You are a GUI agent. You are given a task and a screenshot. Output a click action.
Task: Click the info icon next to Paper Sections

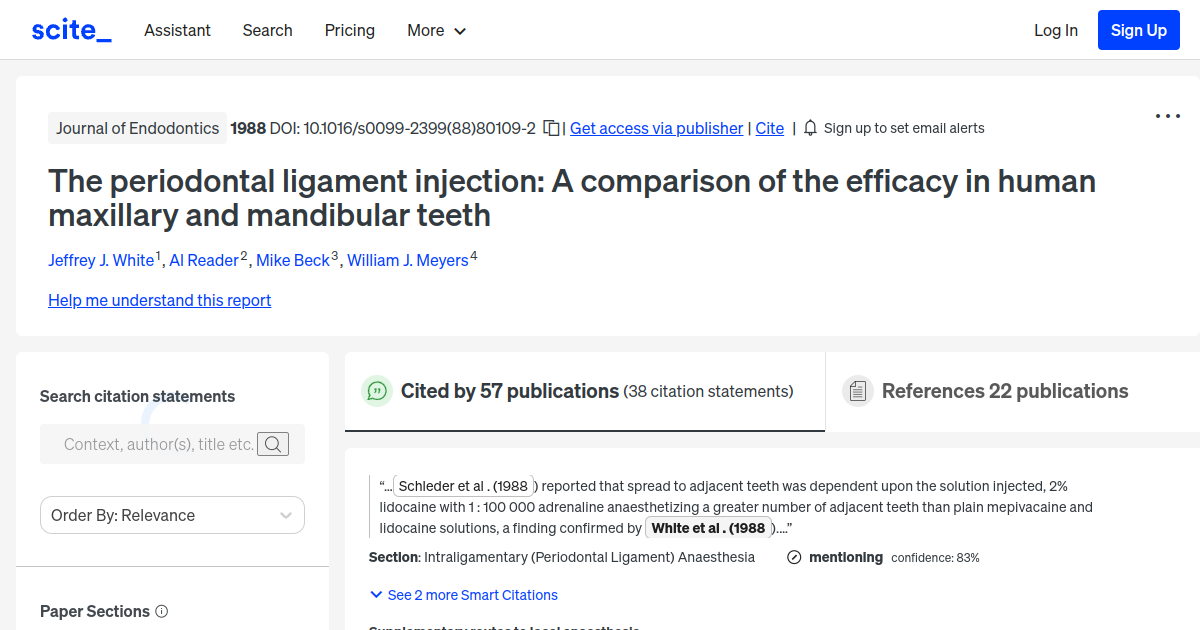(x=162, y=611)
